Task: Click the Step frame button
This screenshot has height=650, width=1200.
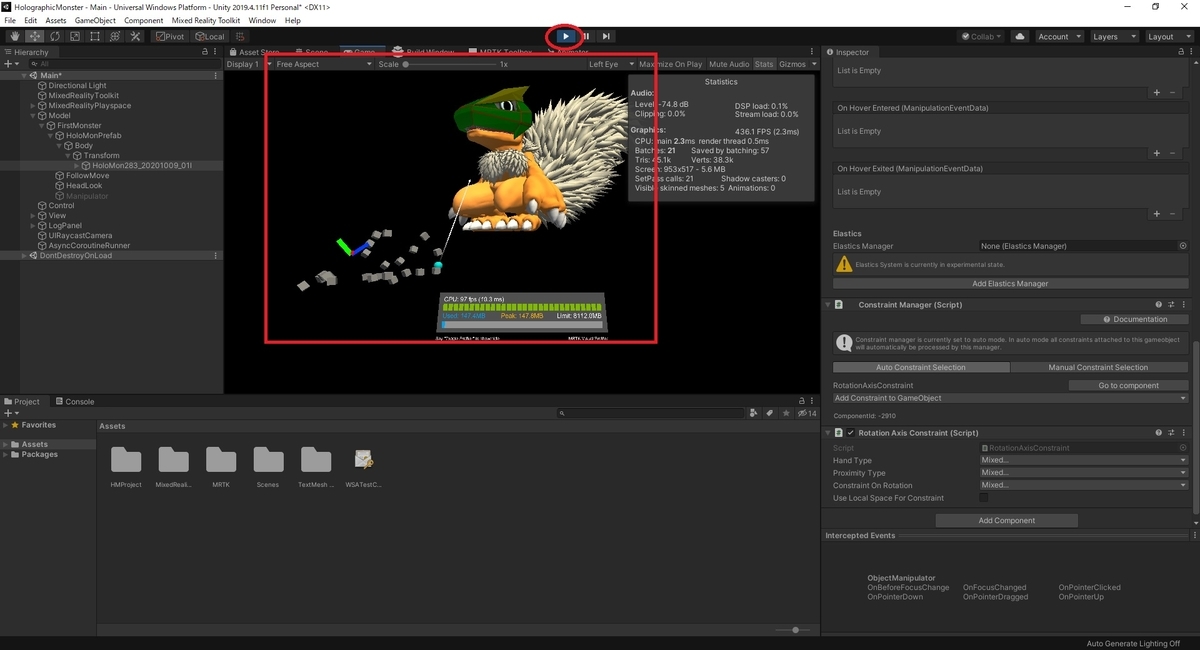Action: 606,36
